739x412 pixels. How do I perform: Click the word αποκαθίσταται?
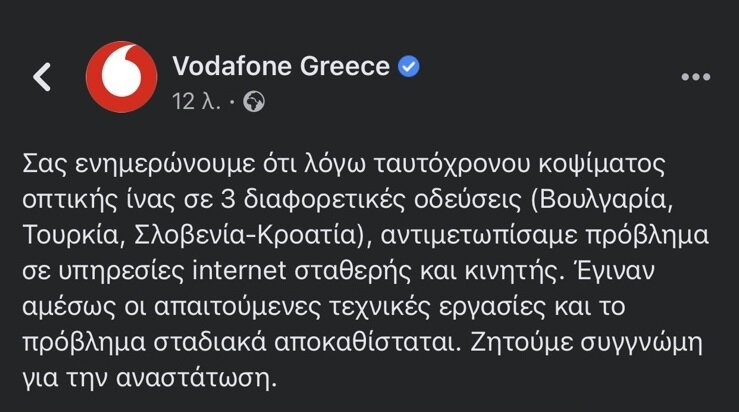pyautogui.click(x=368, y=342)
